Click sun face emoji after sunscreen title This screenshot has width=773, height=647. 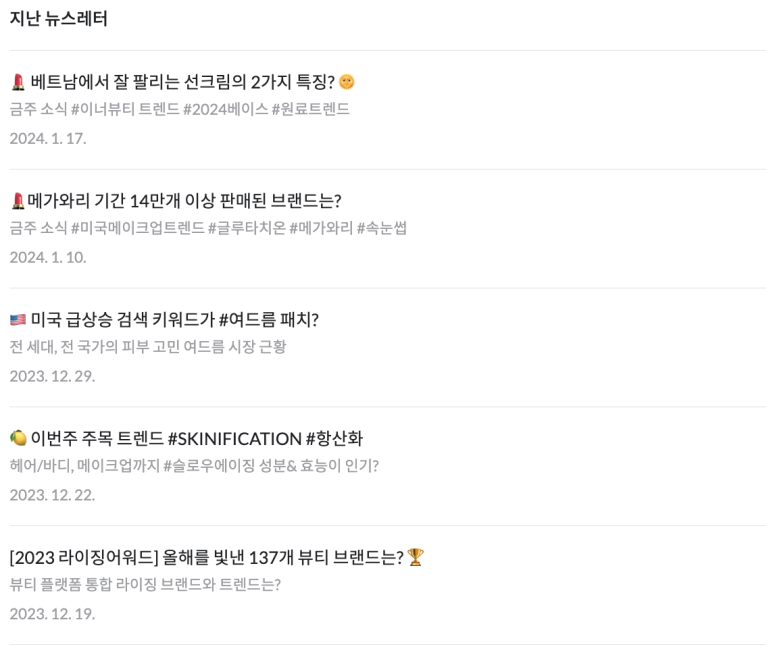347,82
